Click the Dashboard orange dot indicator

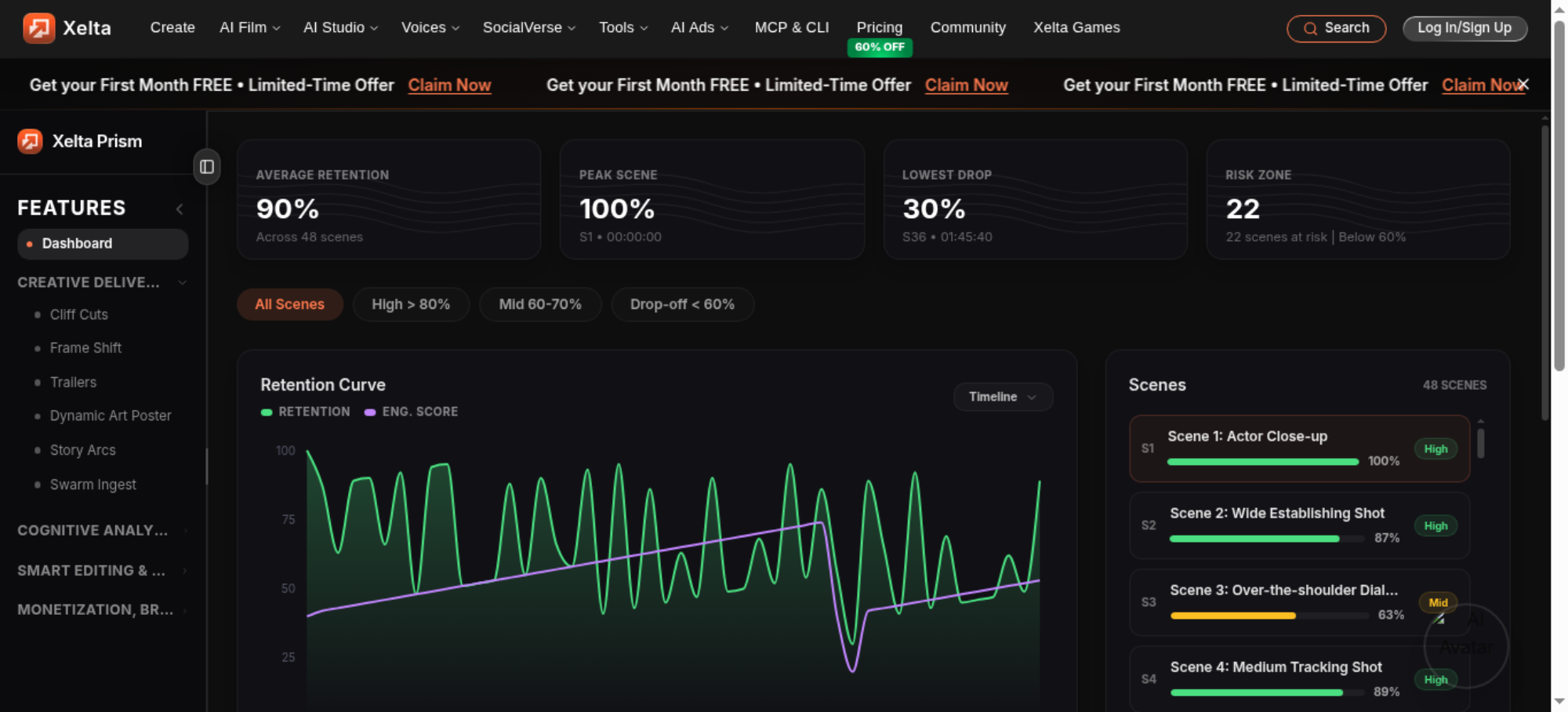[x=30, y=244]
